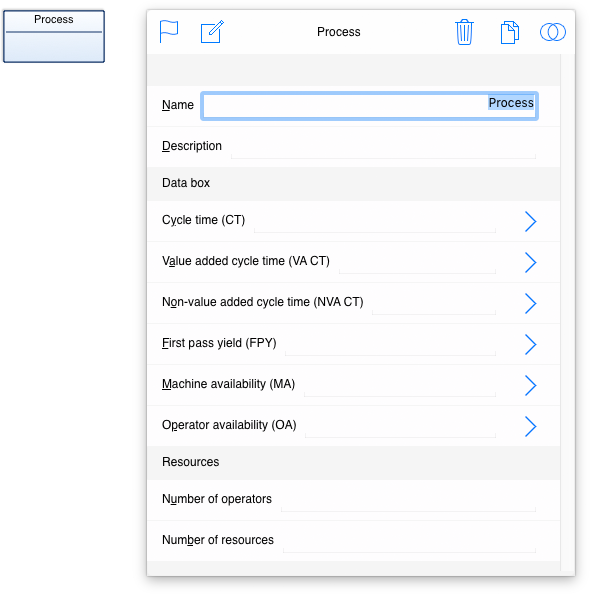The image size is (590, 594).
Task: Click the flag icon in the header
Action: (x=169, y=31)
